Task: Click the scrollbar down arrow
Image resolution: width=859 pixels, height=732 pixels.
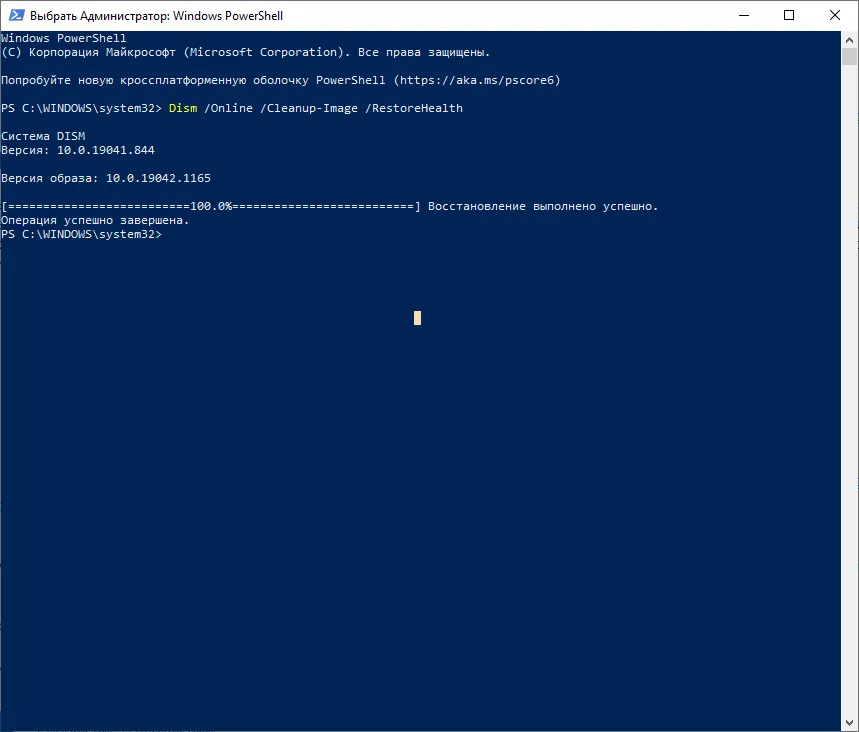Action: [850, 723]
